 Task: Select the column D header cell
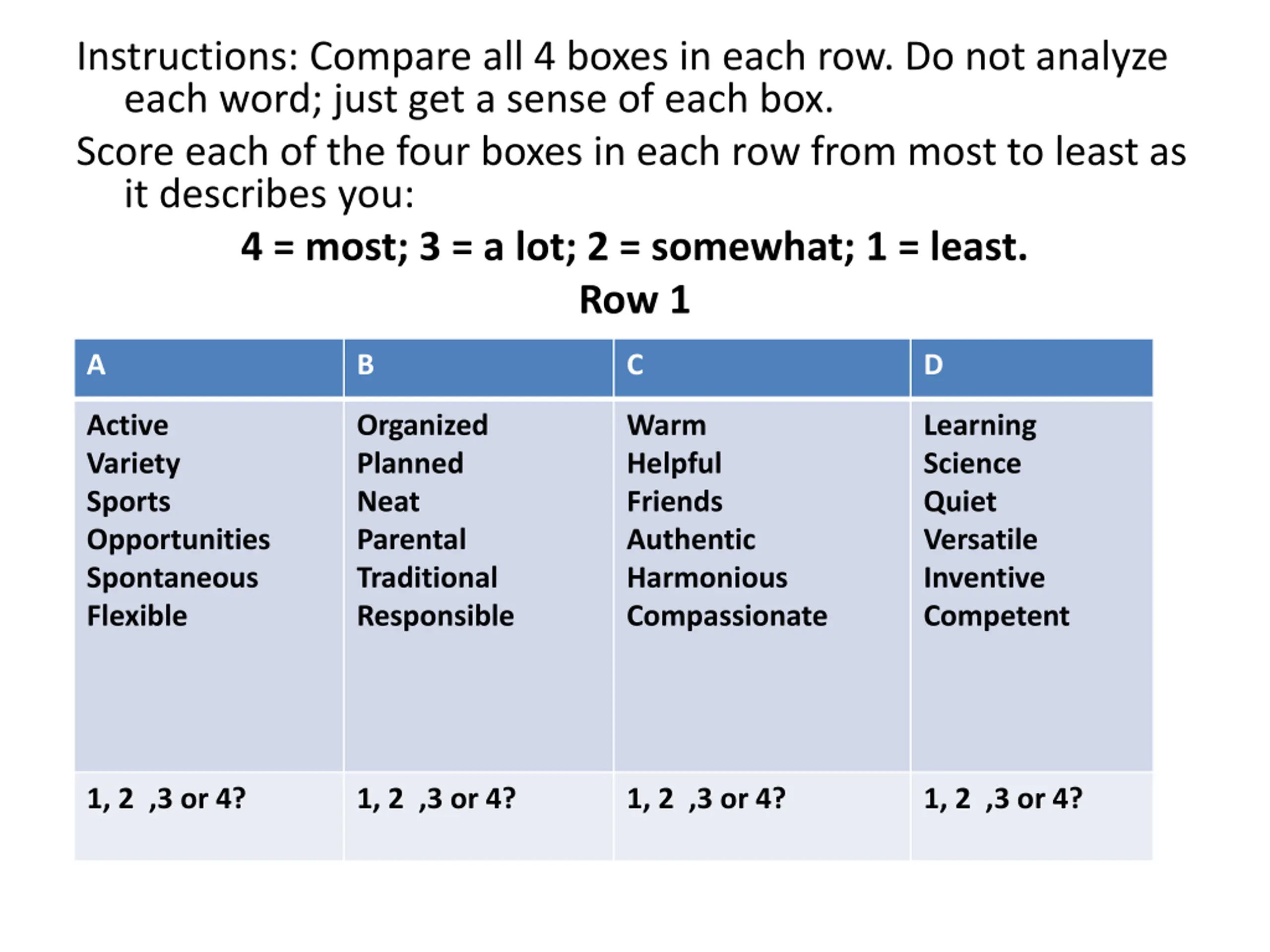point(1031,367)
